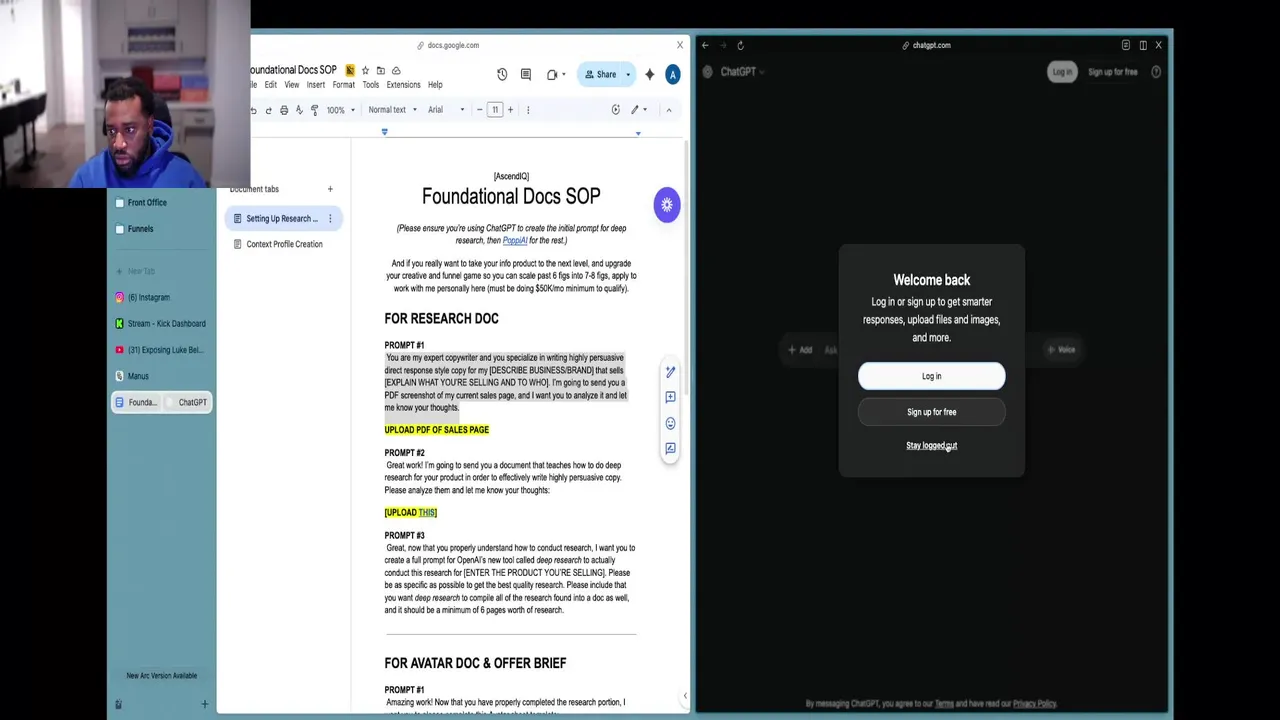Open options for Setting Up Research tab
This screenshot has height=720, width=1280.
point(330,219)
